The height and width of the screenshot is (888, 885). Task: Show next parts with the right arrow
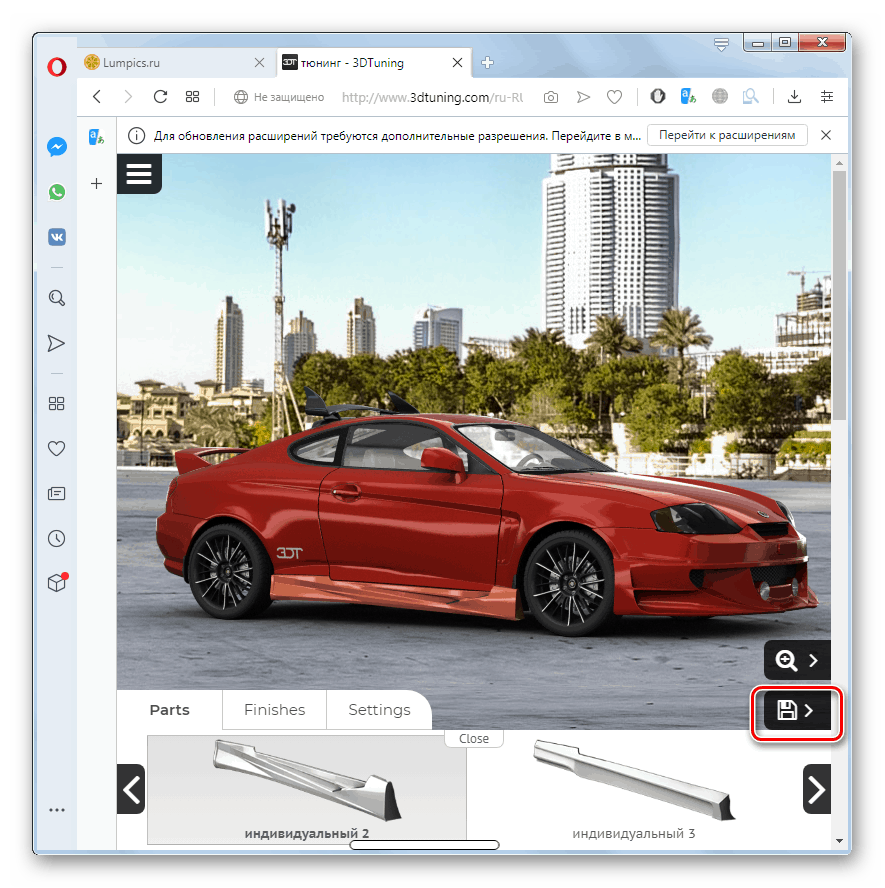pyautogui.click(x=816, y=789)
